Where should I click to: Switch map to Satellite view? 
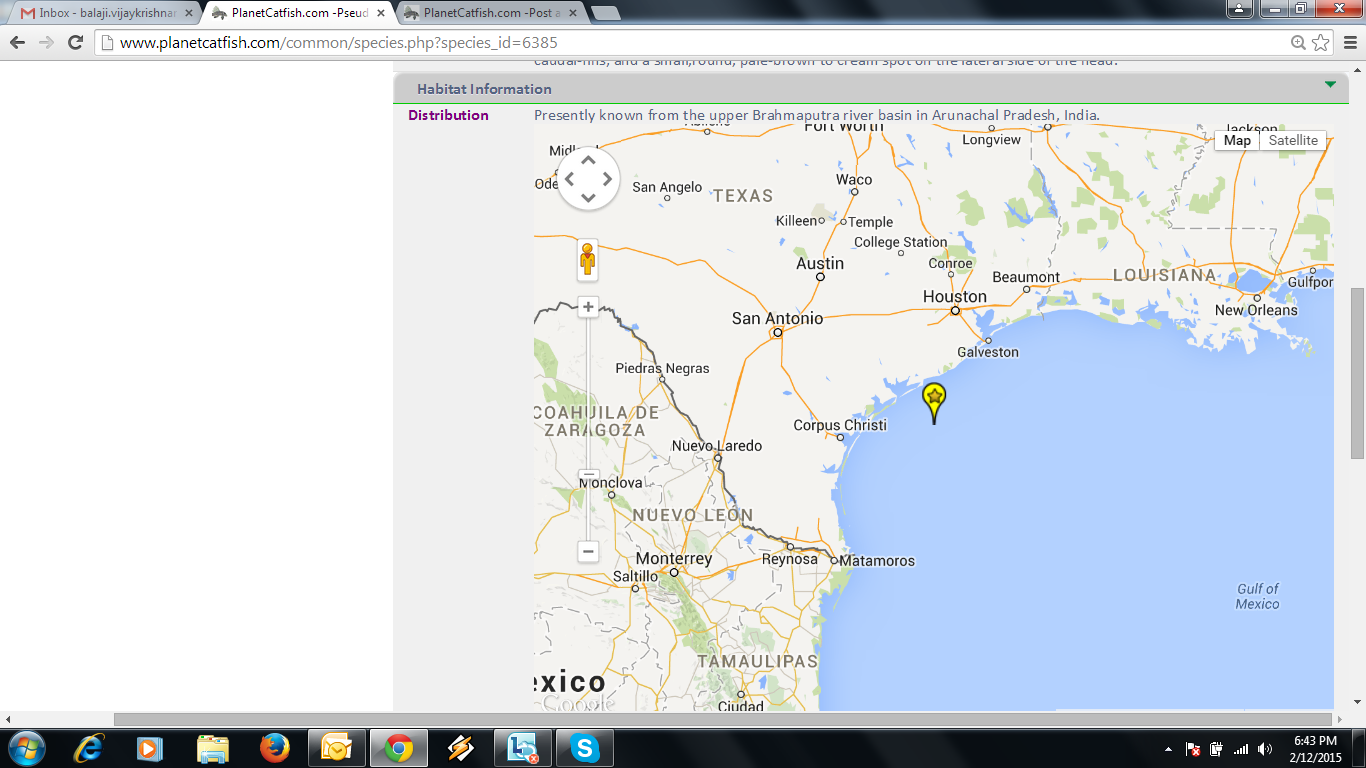tap(1293, 140)
